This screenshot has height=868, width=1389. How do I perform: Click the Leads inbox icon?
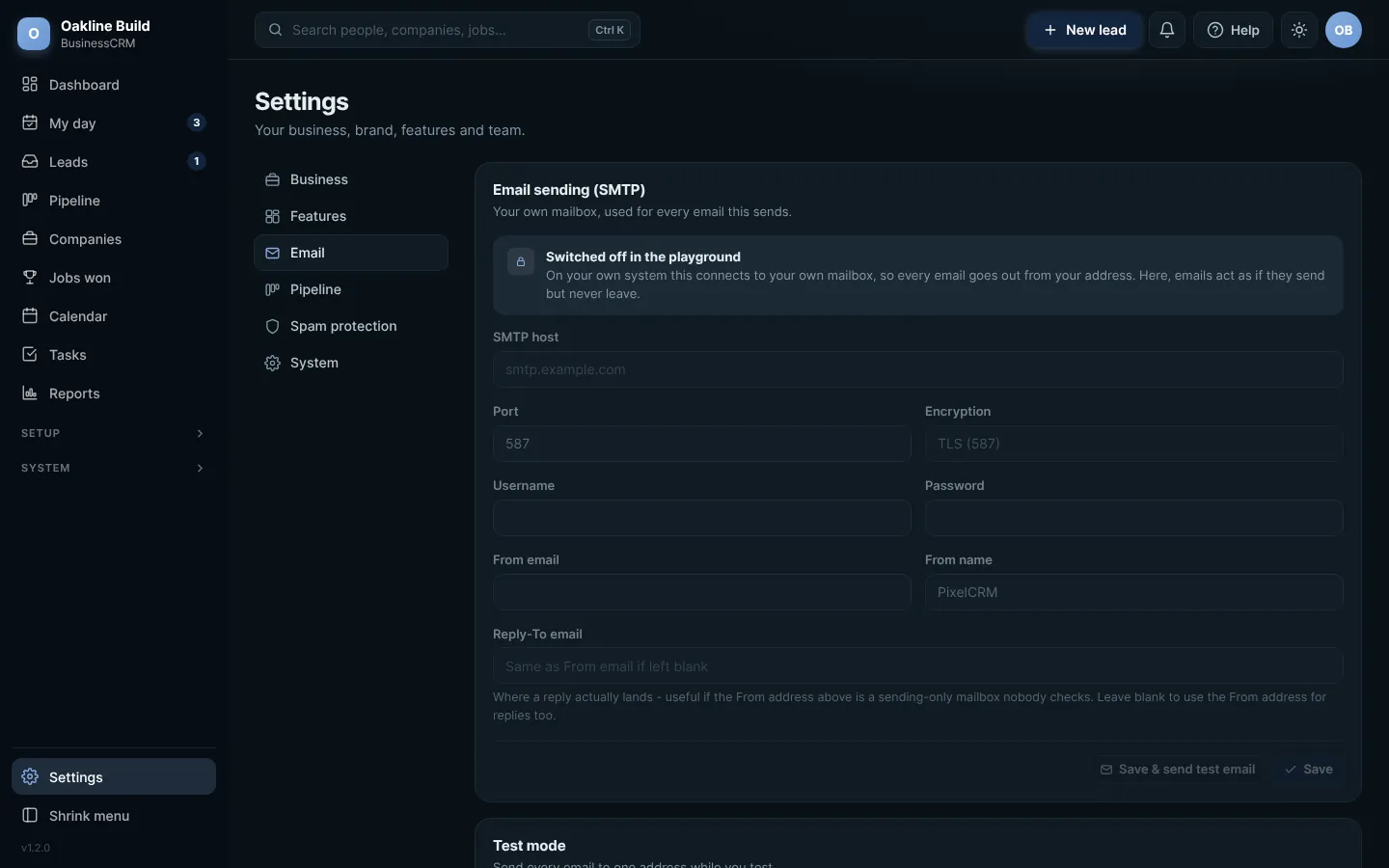point(30,162)
